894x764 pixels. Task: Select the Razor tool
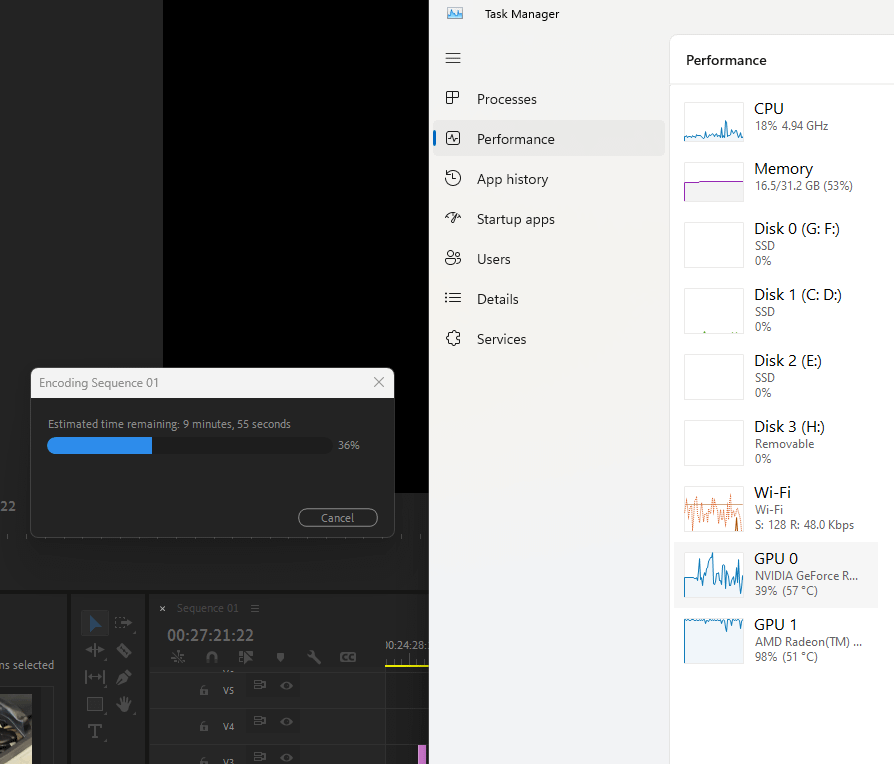124,650
